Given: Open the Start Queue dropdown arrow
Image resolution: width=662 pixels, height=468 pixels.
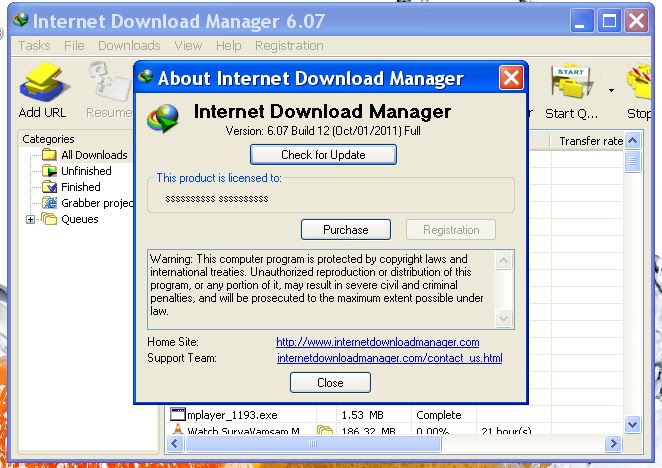Looking at the screenshot, I should tap(611, 90).
